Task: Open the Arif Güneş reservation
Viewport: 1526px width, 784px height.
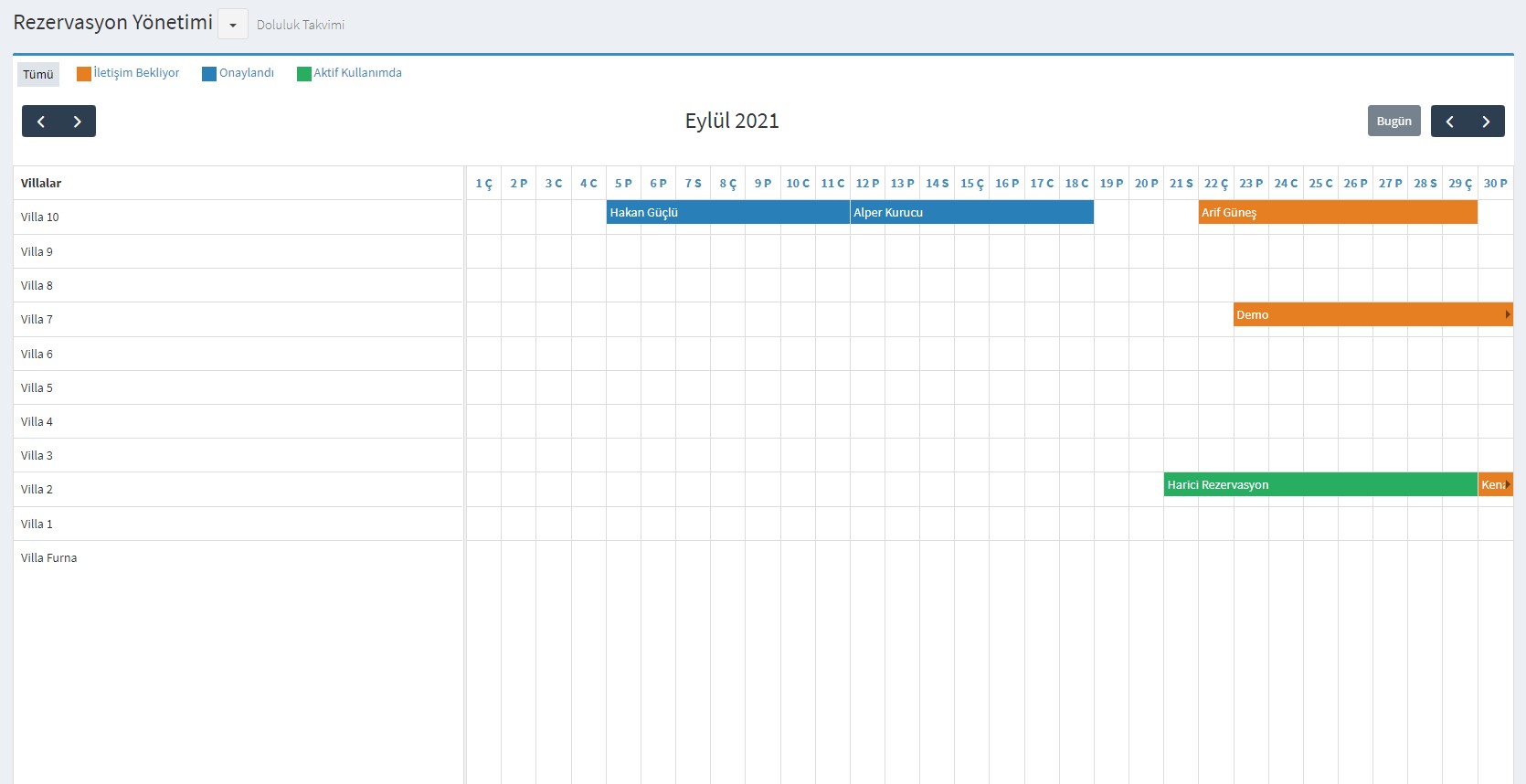Action: pyautogui.click(x=1337, y=212)
